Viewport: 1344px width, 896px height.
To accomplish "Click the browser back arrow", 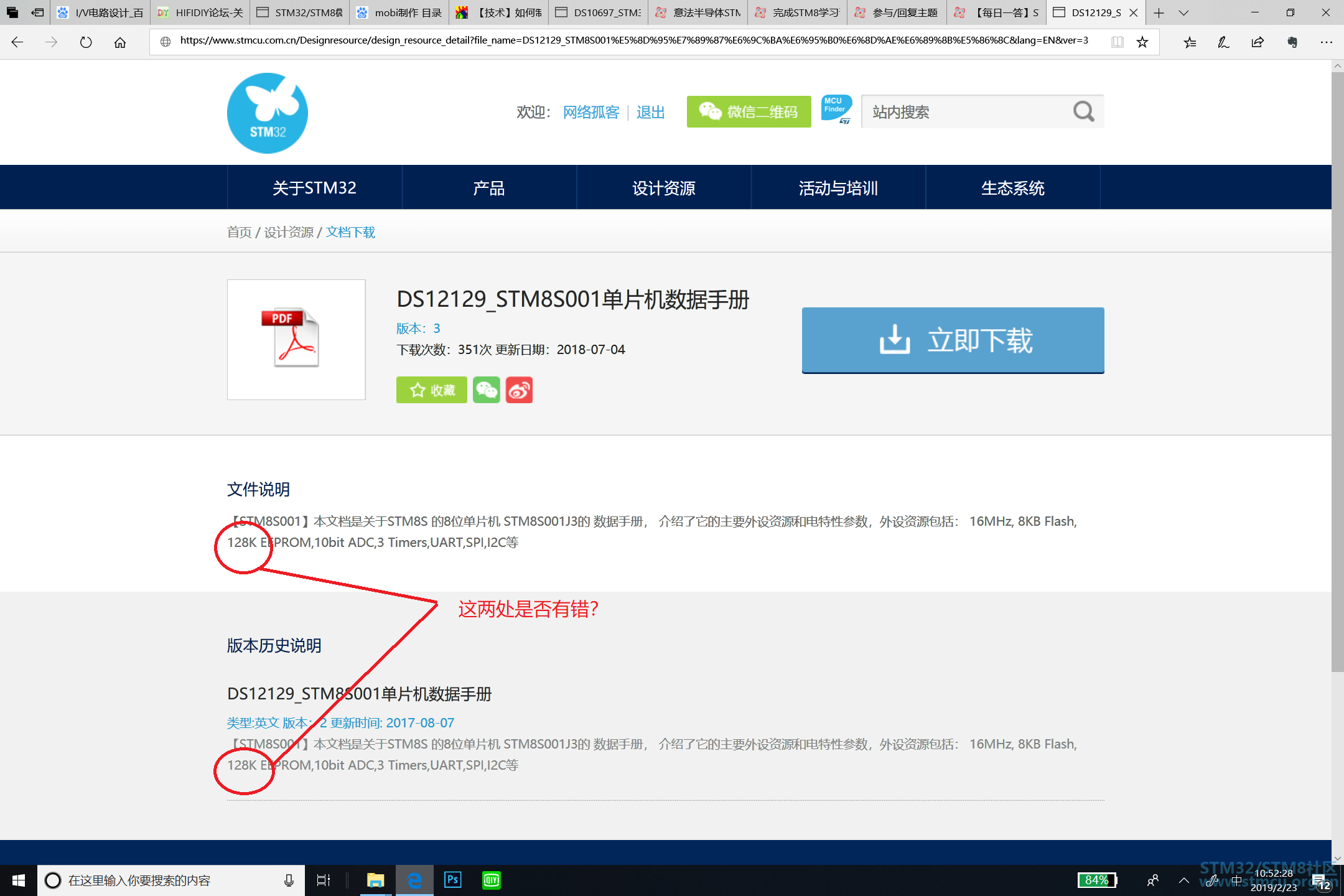I will point(17,42).
